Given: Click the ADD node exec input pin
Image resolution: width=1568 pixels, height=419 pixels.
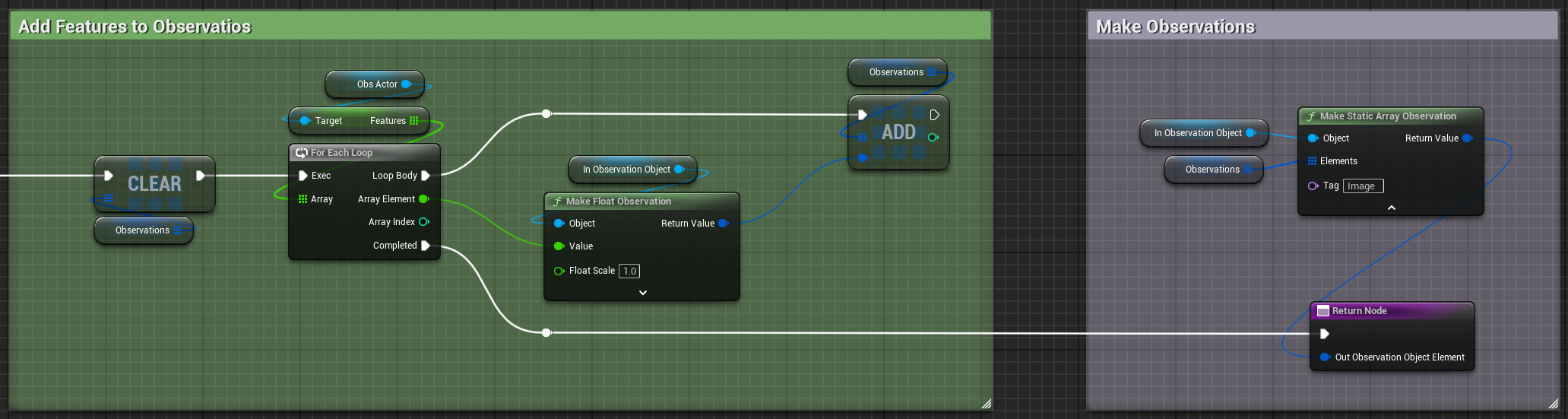Looking at the screenshot, I should (863, 115).
